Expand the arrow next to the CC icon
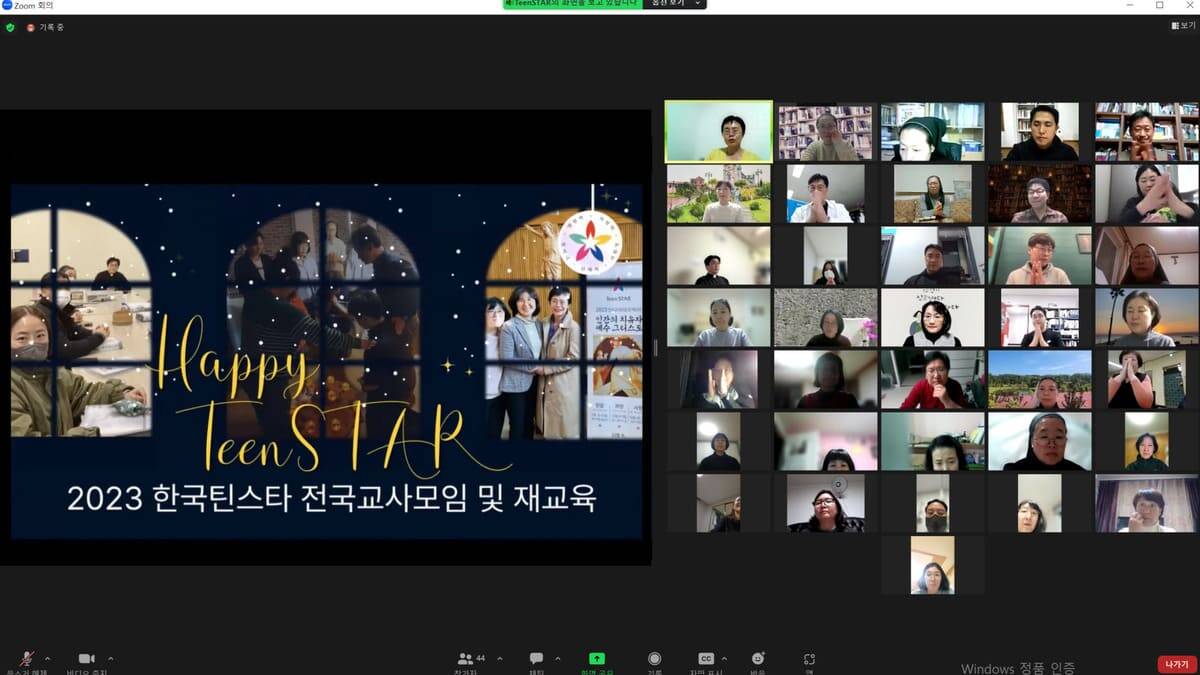The height and width of the screenshot is (675, 1200). coord(725,658)
